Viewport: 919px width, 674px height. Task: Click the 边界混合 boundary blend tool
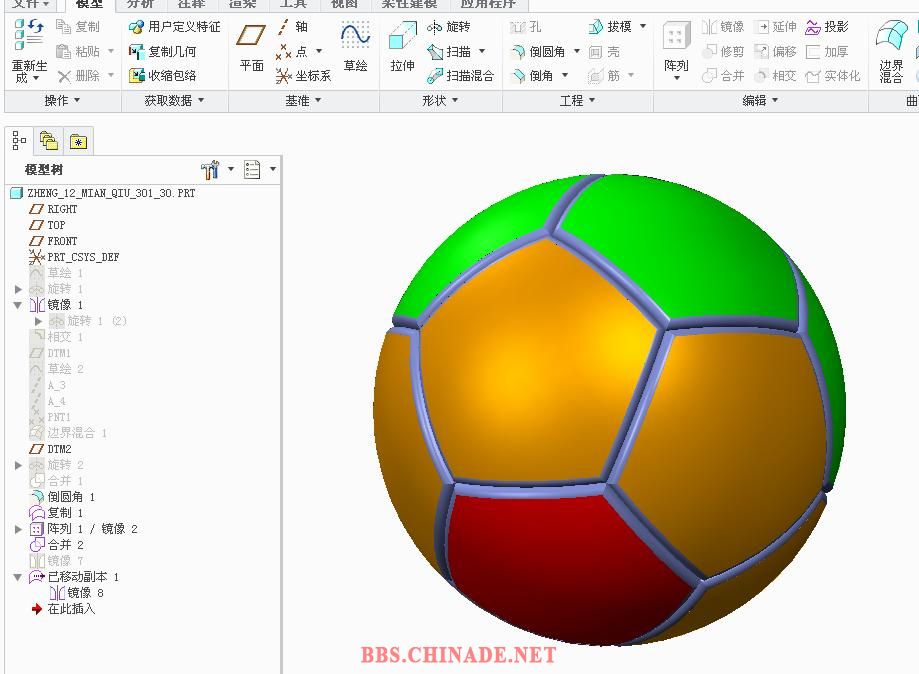(x=891, y=52)
